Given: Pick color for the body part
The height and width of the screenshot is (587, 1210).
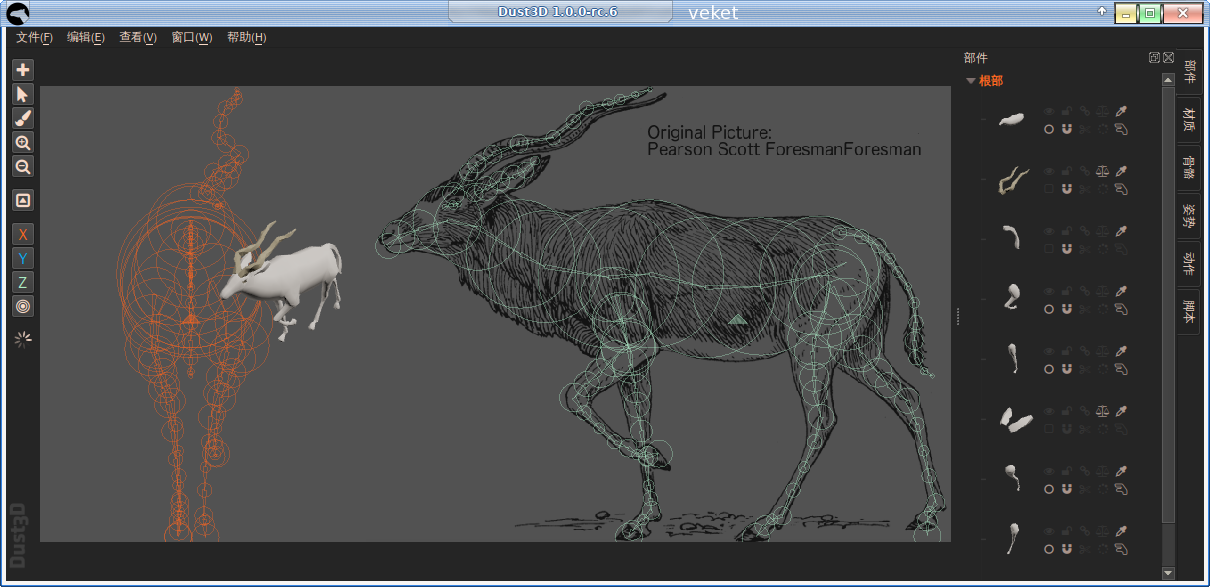Looking at the screenshot, I should pyautogui.click(x=1121, y=111).
